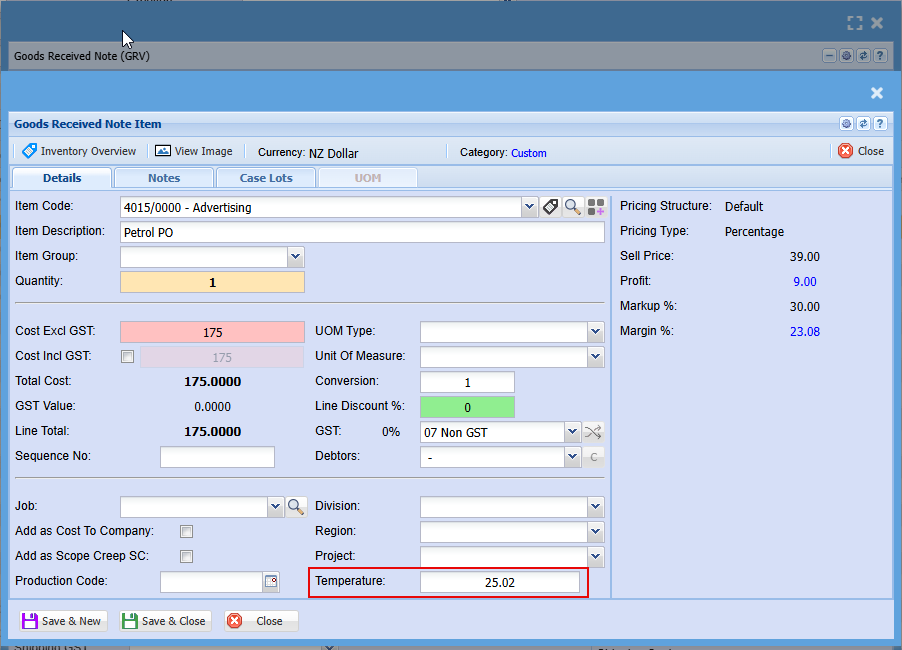Open the Production Code picker icon
902x650 pixels.
click(x=270, y=581)
